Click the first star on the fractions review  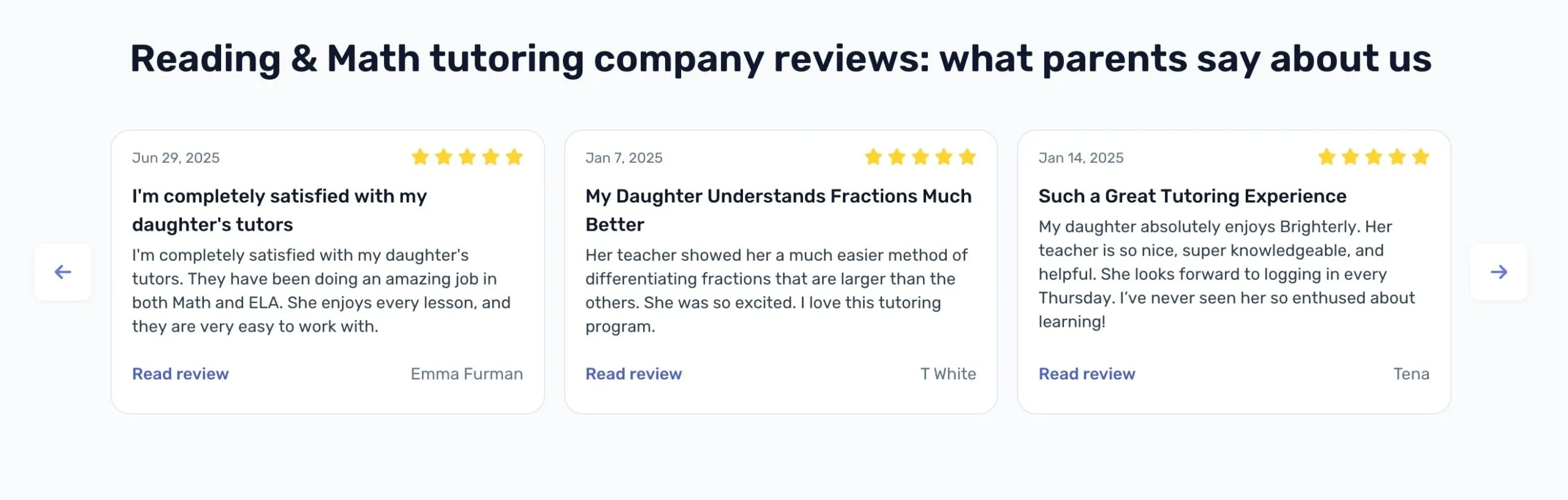(x=872, y=157)
